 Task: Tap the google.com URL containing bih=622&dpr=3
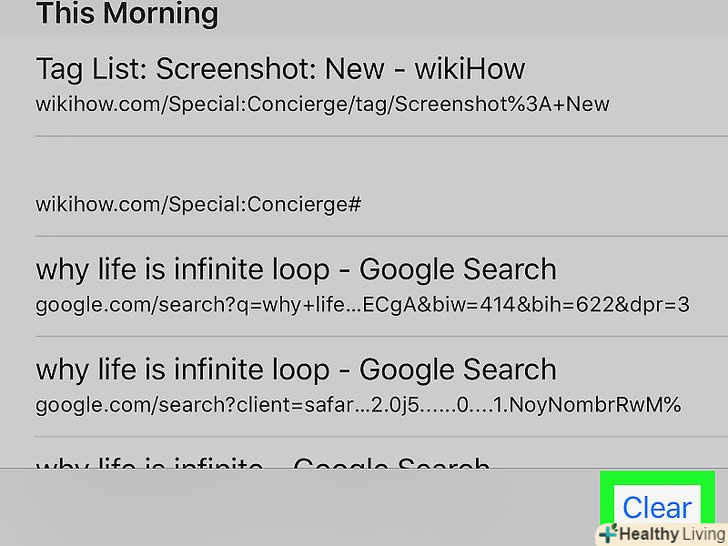click(362, 305)
